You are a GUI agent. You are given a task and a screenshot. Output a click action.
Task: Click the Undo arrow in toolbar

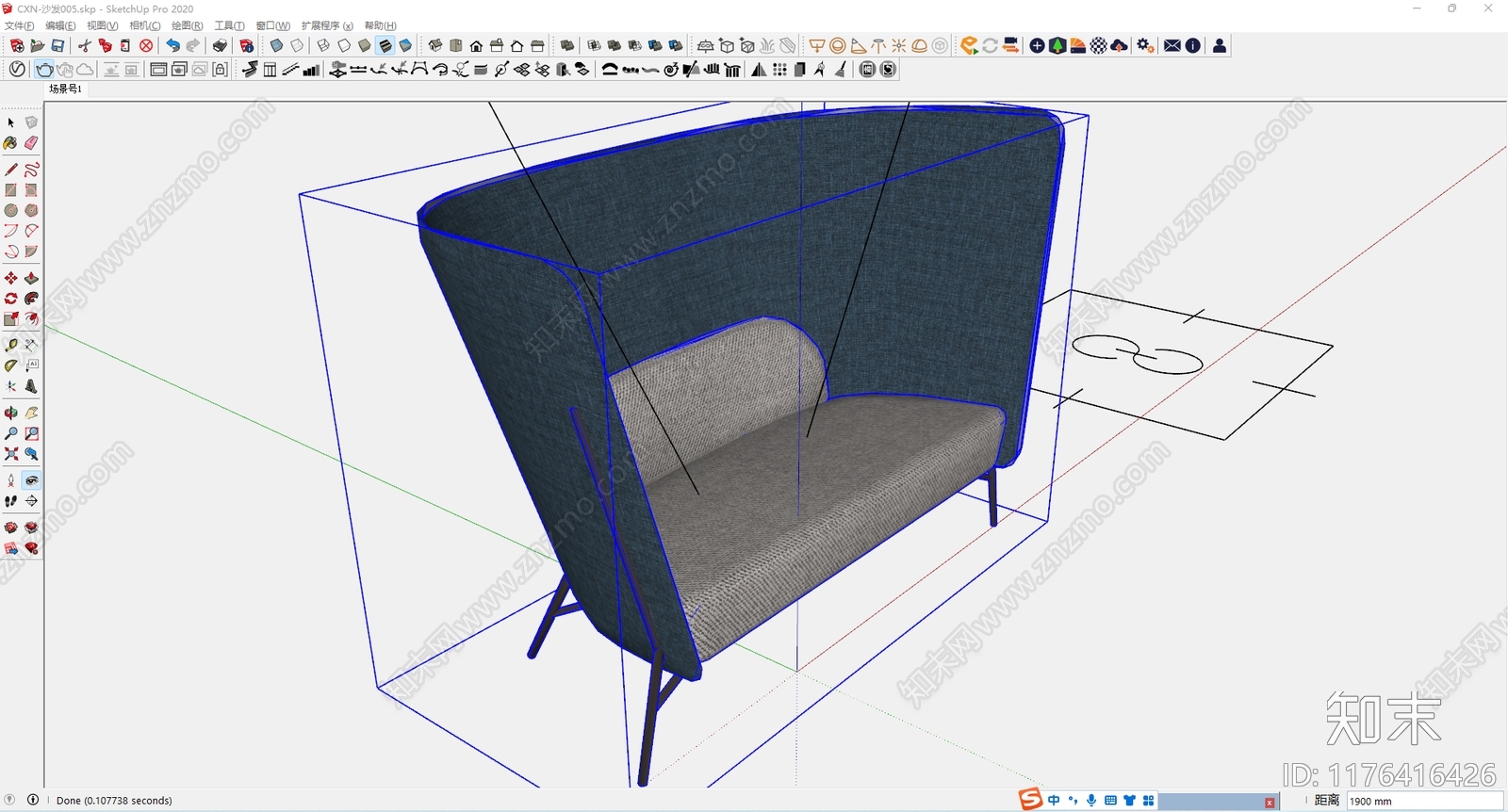(x=172, y=45)
